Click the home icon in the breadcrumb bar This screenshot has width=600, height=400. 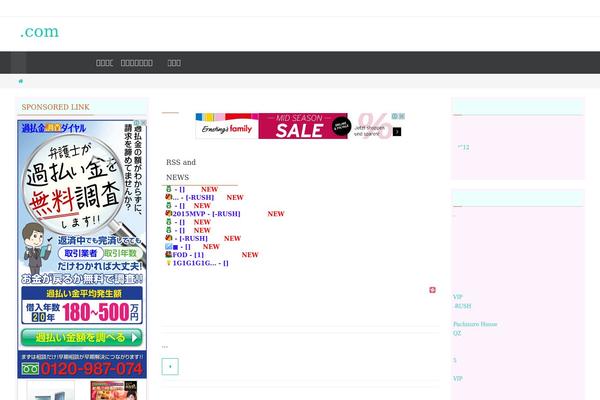click(21, 81)
